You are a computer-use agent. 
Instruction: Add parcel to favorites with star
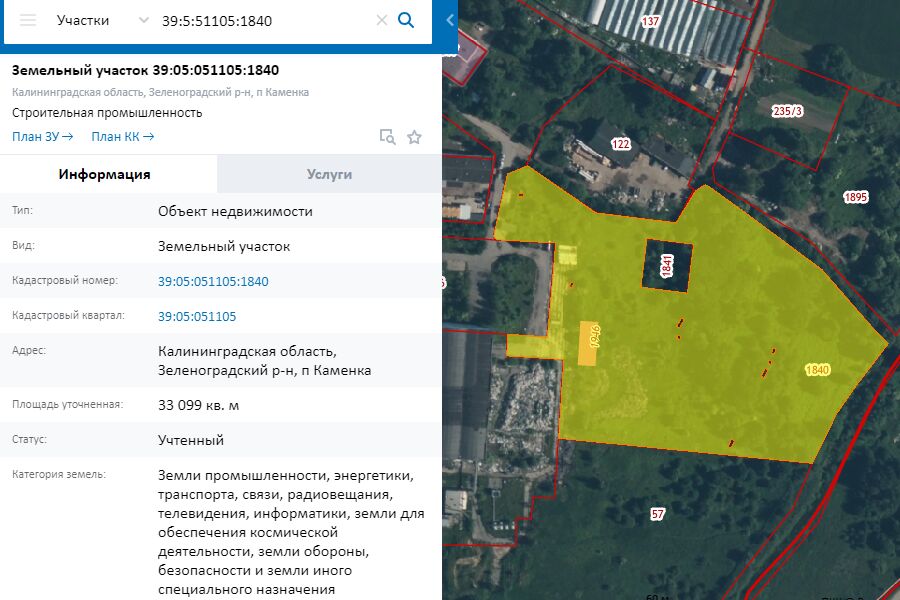[414, 137]
